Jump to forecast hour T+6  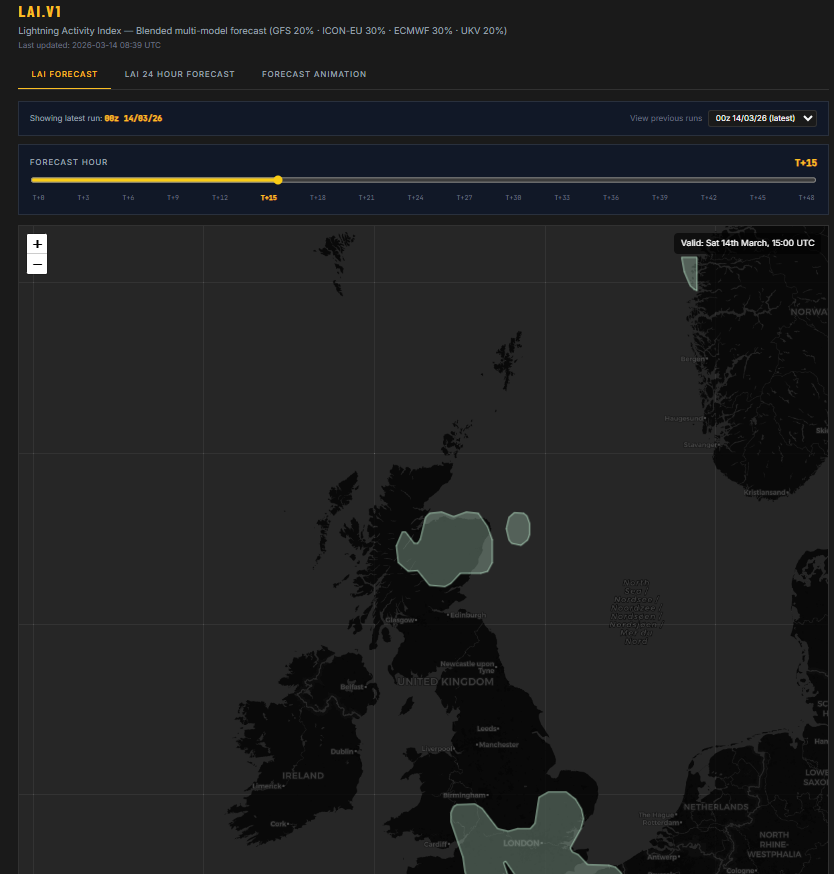128,197
